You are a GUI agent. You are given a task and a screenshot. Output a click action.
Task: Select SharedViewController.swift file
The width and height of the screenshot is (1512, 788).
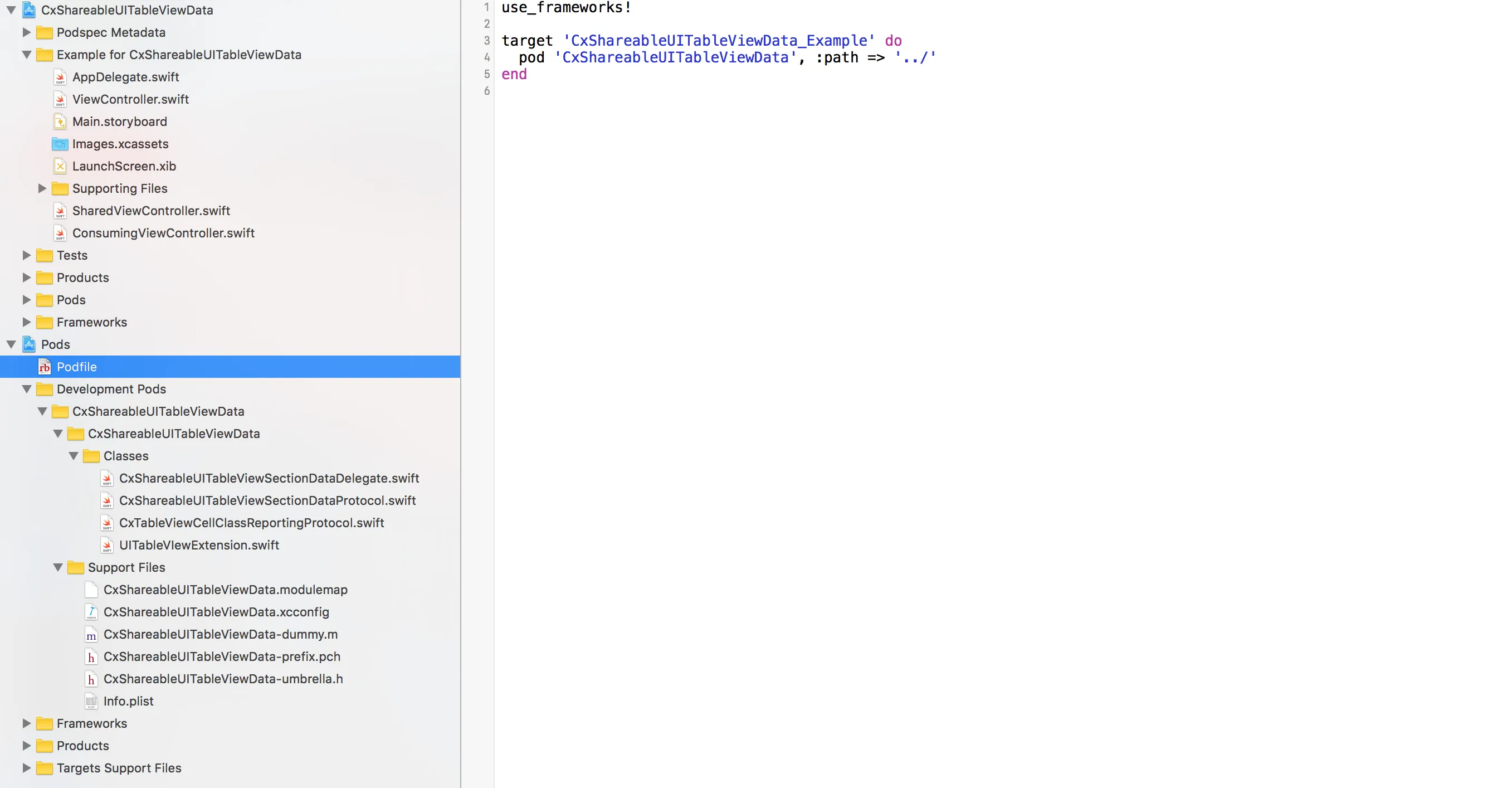[x=151, y=211]
